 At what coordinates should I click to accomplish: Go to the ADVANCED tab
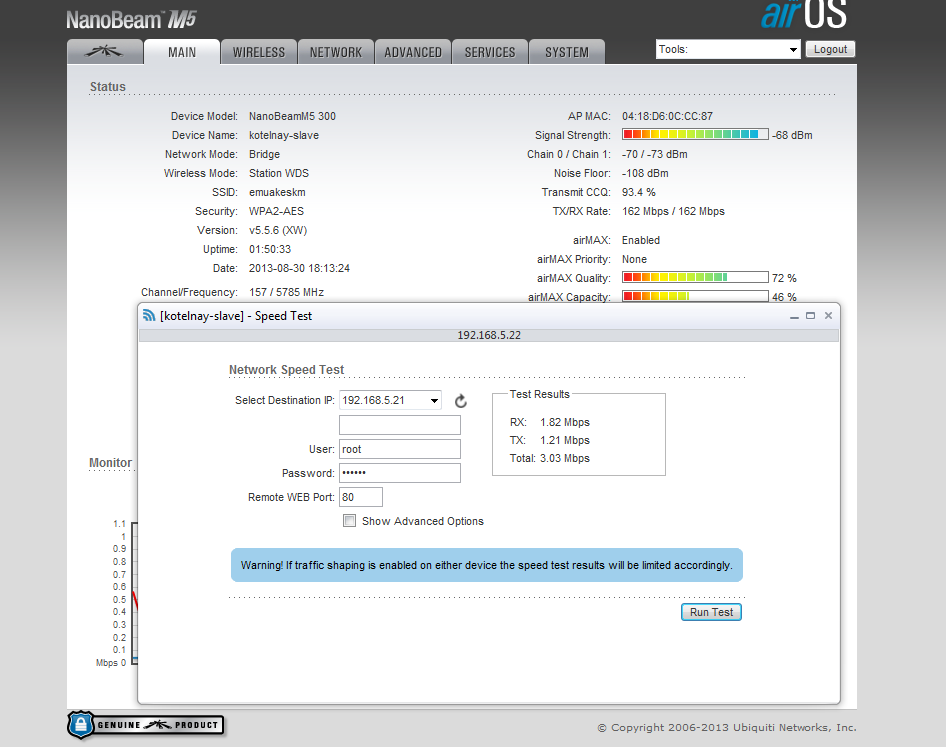(x=413, y=52)
